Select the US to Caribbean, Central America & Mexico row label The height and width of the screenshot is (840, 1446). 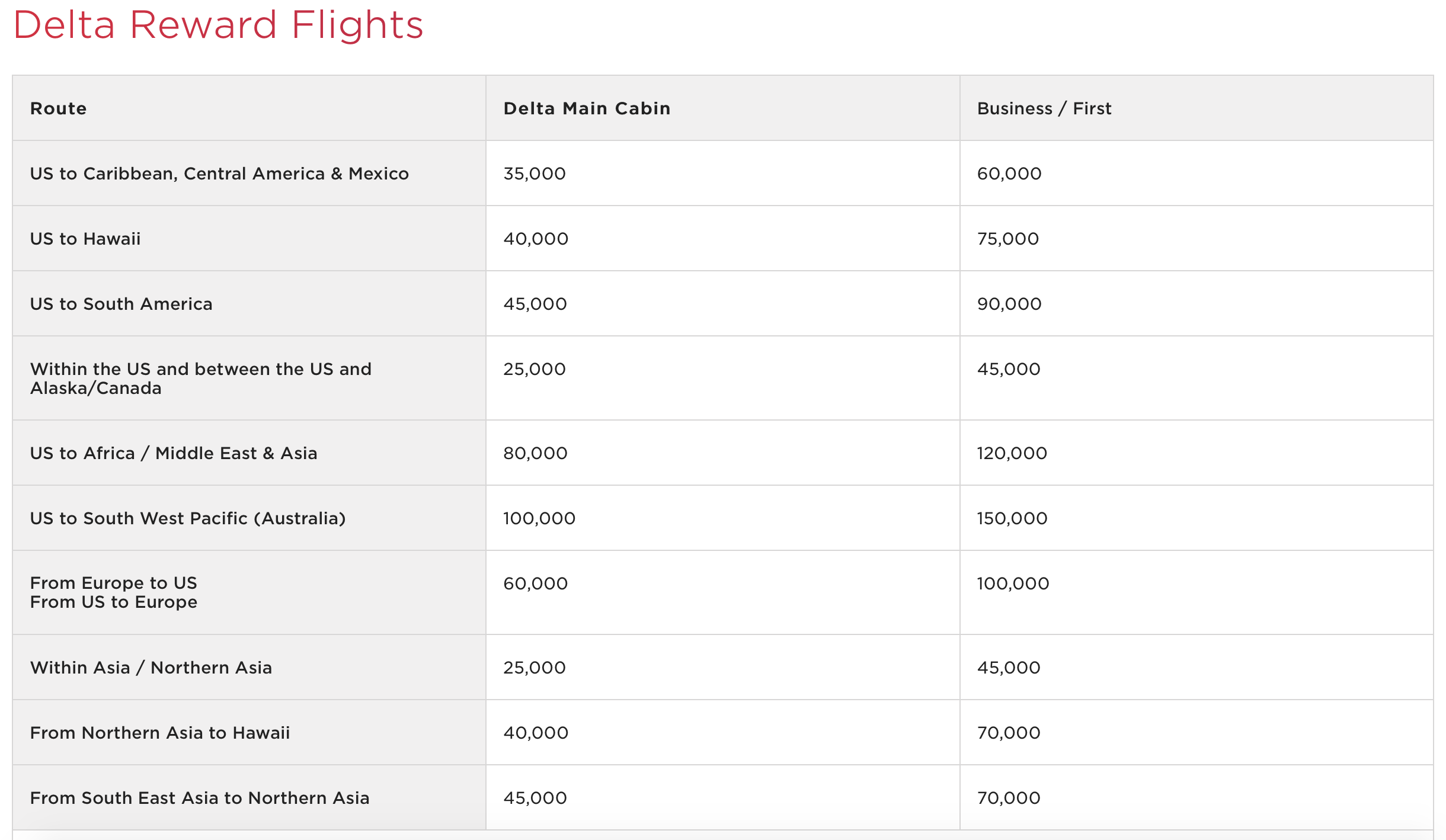[219, 174]
